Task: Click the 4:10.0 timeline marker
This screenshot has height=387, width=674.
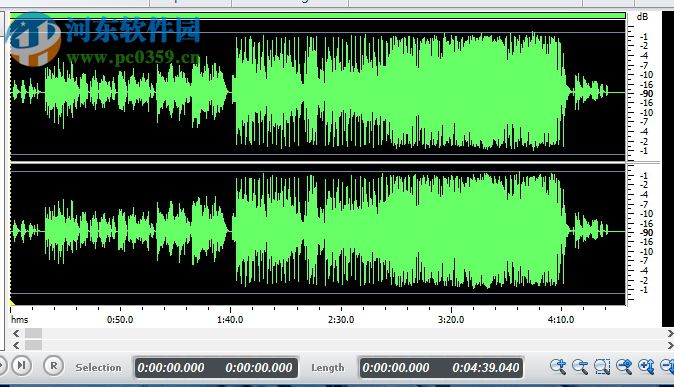Action: pos(561,319)
